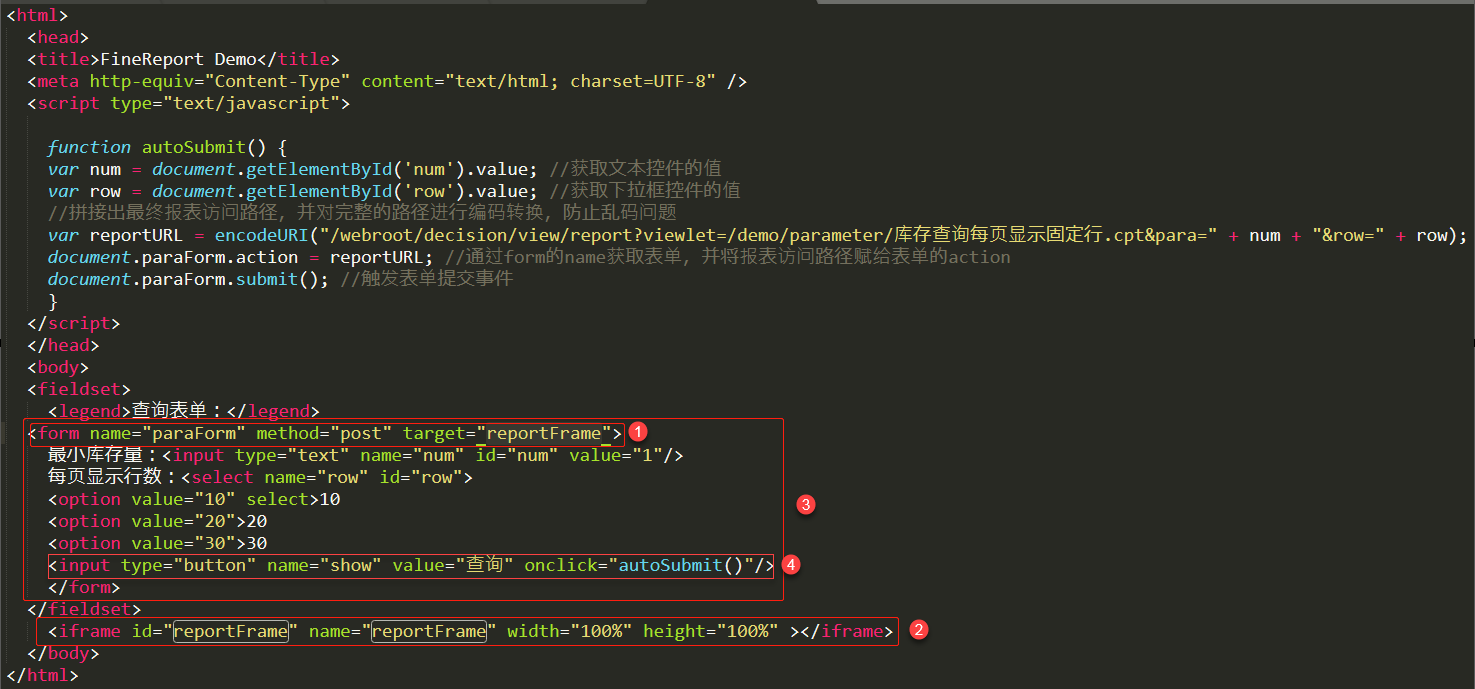Click the script type text/javascript line
Image resolution: width=1475 pixels, height=689 pixels.
click(189, 103)
